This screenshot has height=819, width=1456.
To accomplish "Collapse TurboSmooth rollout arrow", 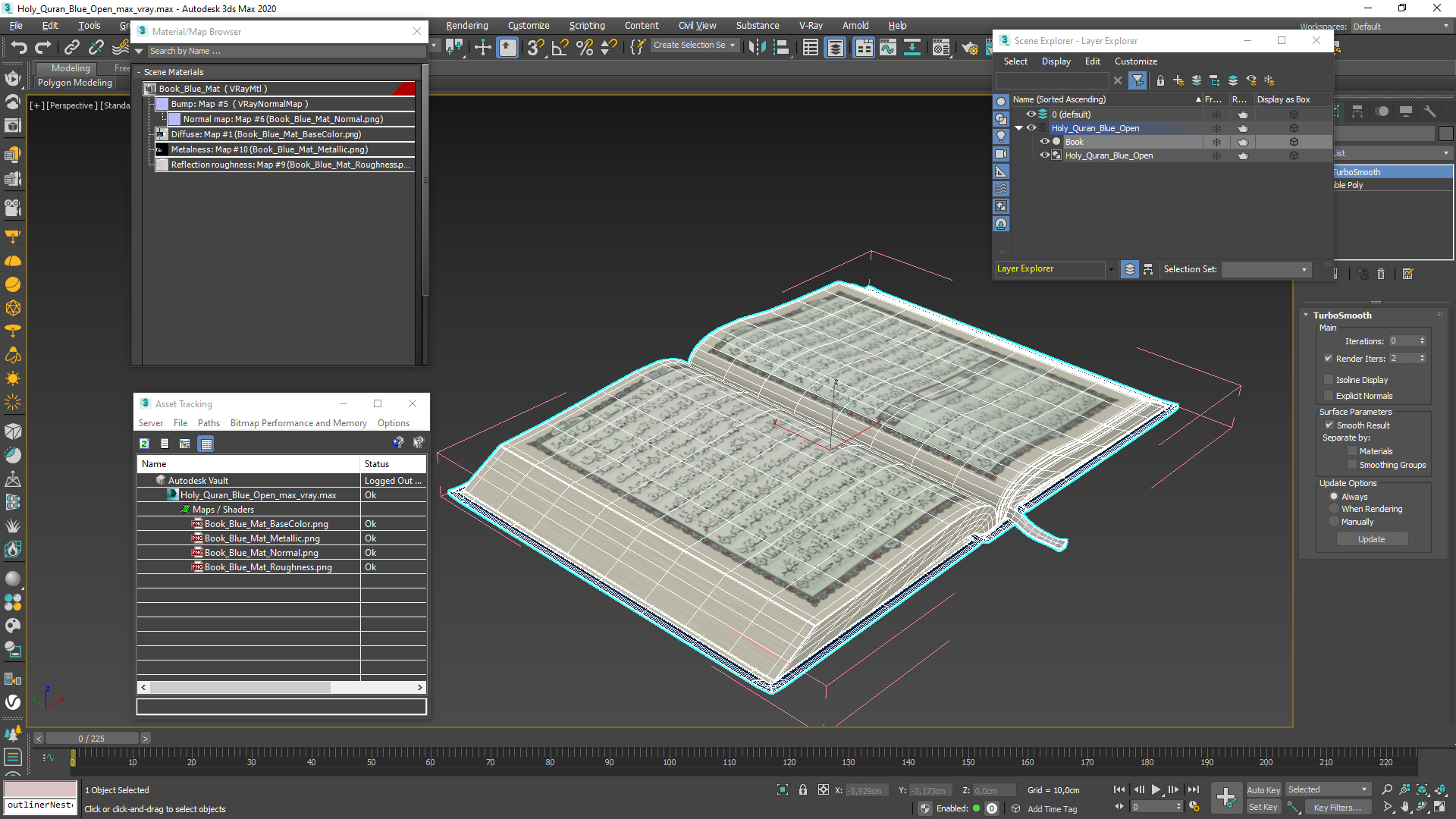I will pos(1306,315).
